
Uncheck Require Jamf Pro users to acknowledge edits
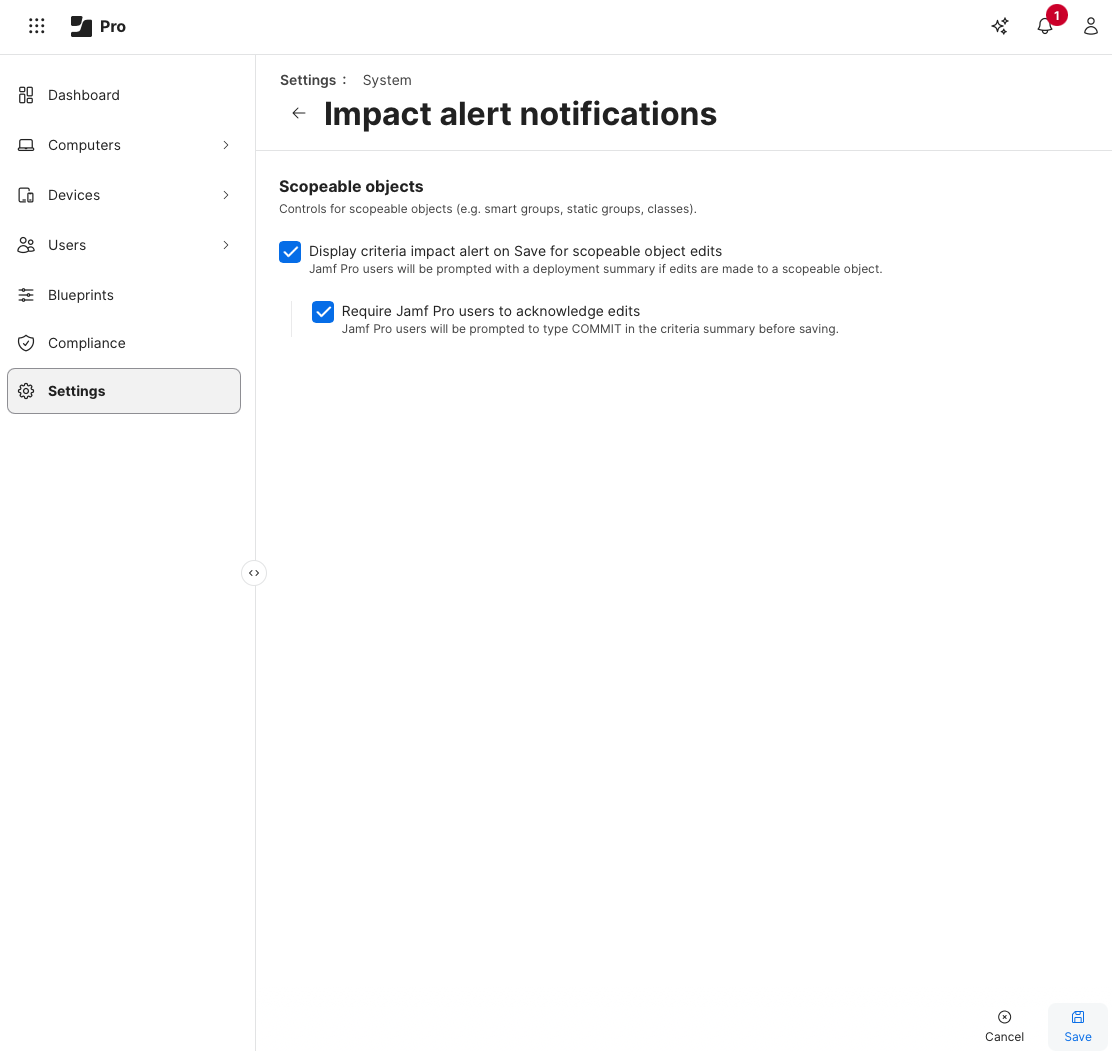[323, 312]
